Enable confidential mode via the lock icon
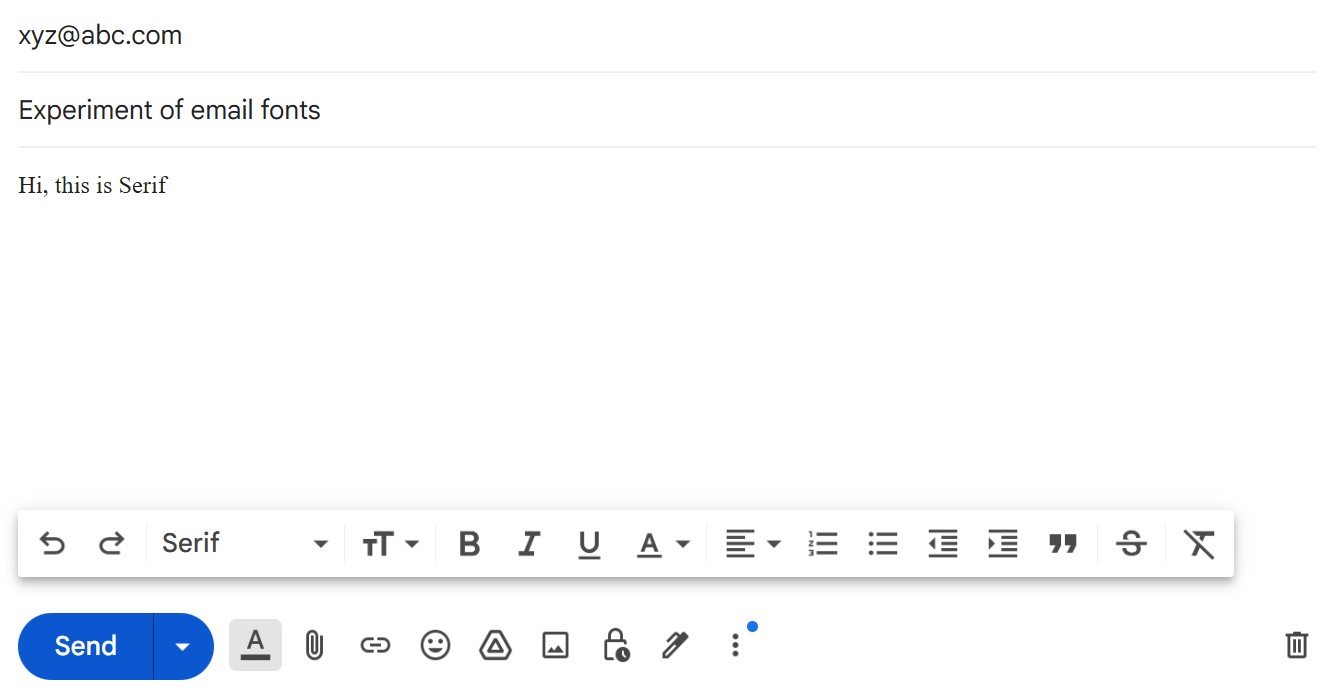 coord(615,645)
